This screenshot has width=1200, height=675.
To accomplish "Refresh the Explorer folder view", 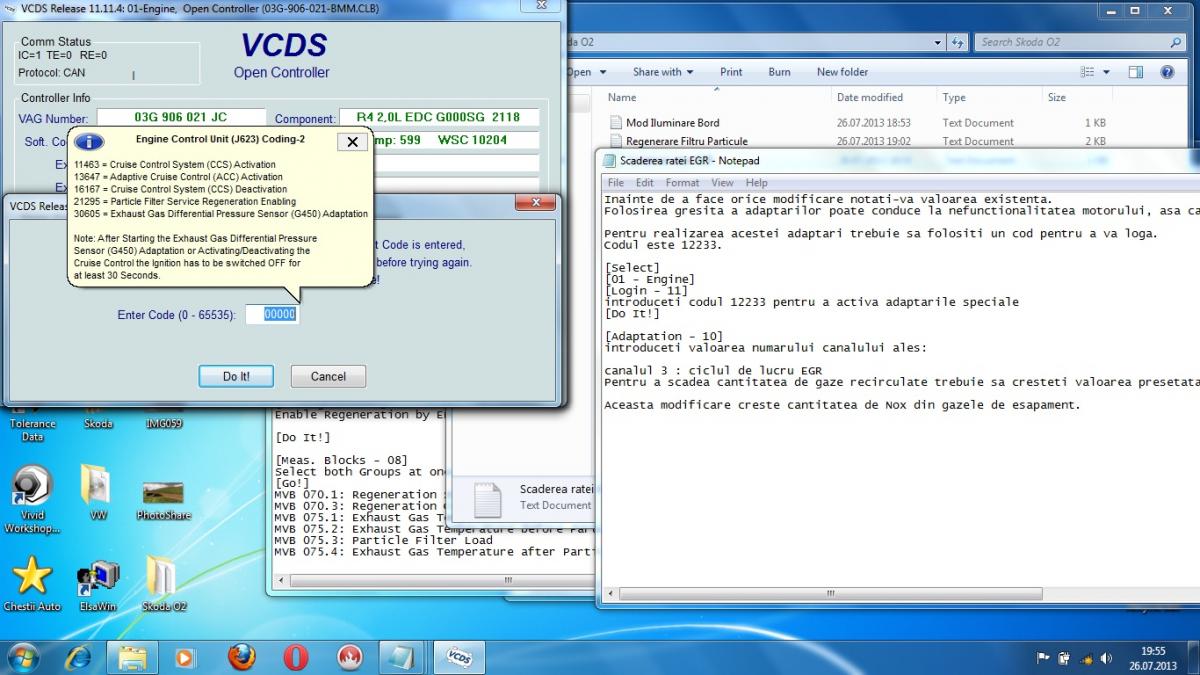I will pyautogui.click(x=958, y=42).
